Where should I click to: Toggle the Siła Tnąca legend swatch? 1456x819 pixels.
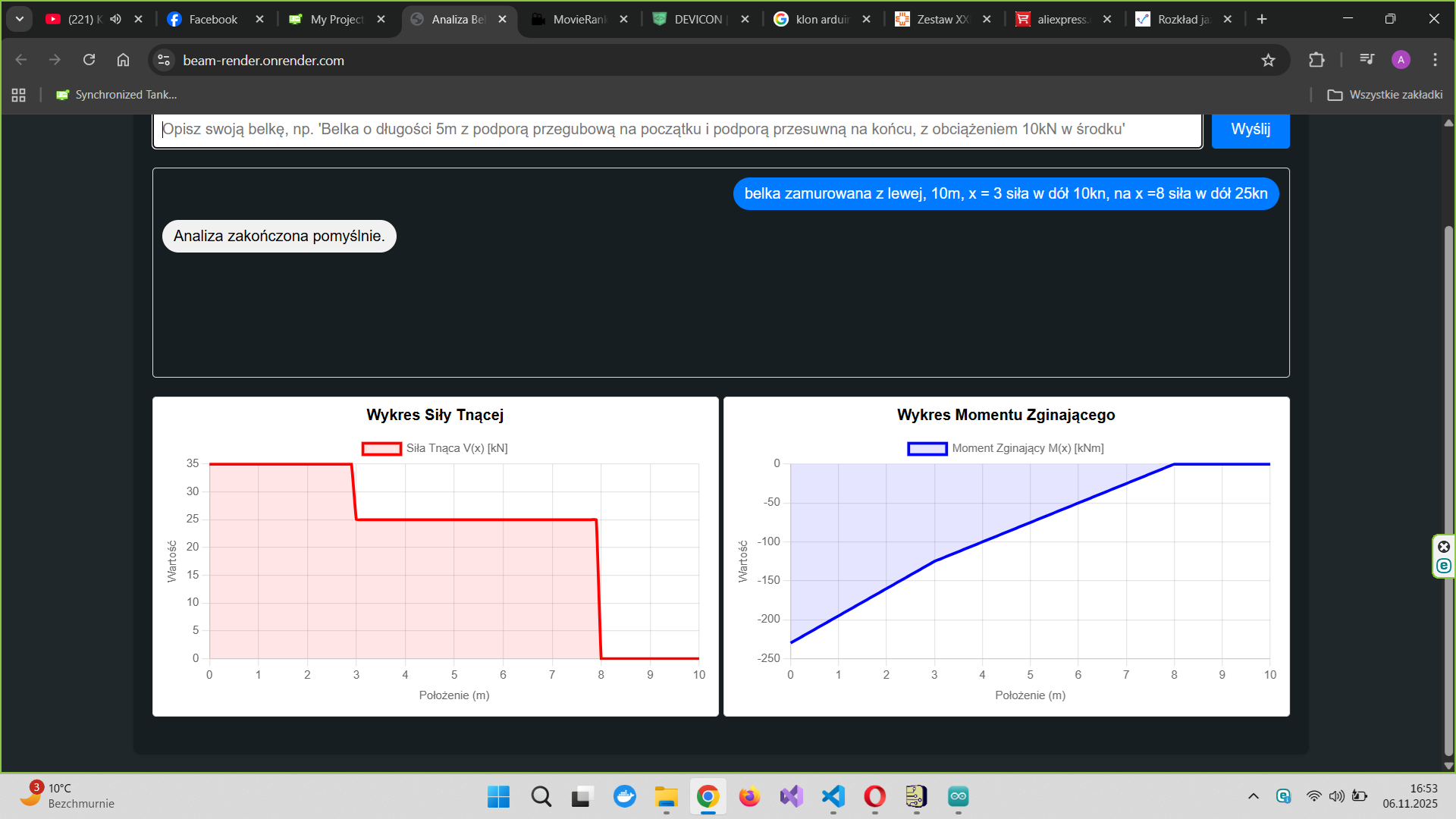(381, 449)
